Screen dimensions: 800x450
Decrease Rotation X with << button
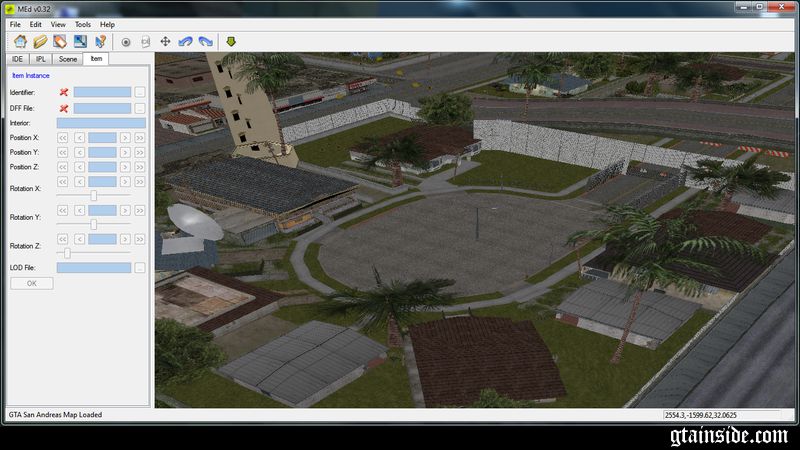62,182
